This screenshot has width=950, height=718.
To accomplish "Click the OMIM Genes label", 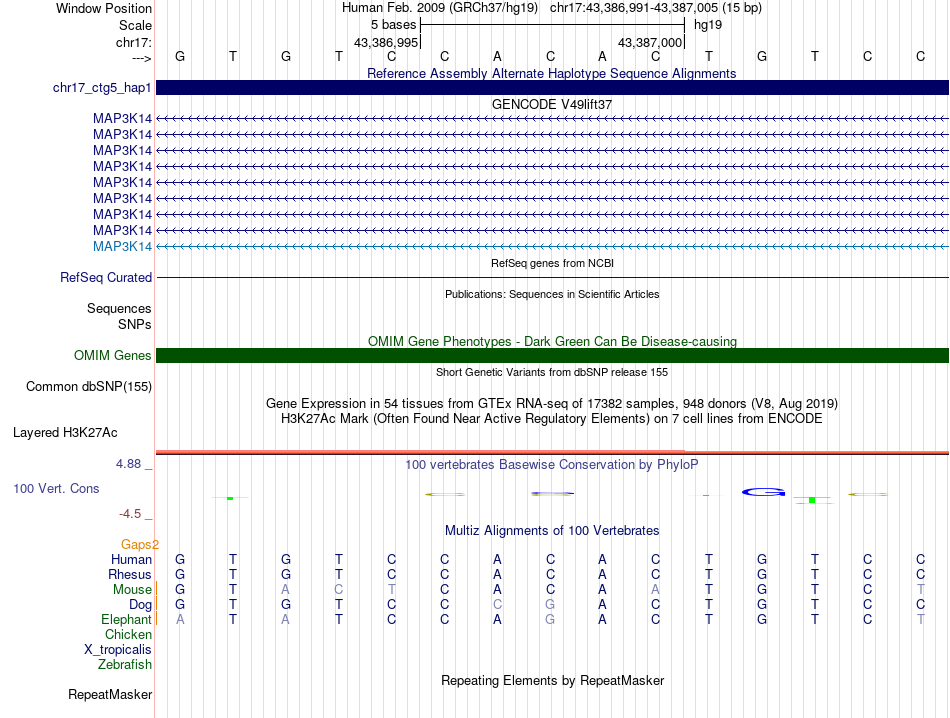I will tap(113, 356).
